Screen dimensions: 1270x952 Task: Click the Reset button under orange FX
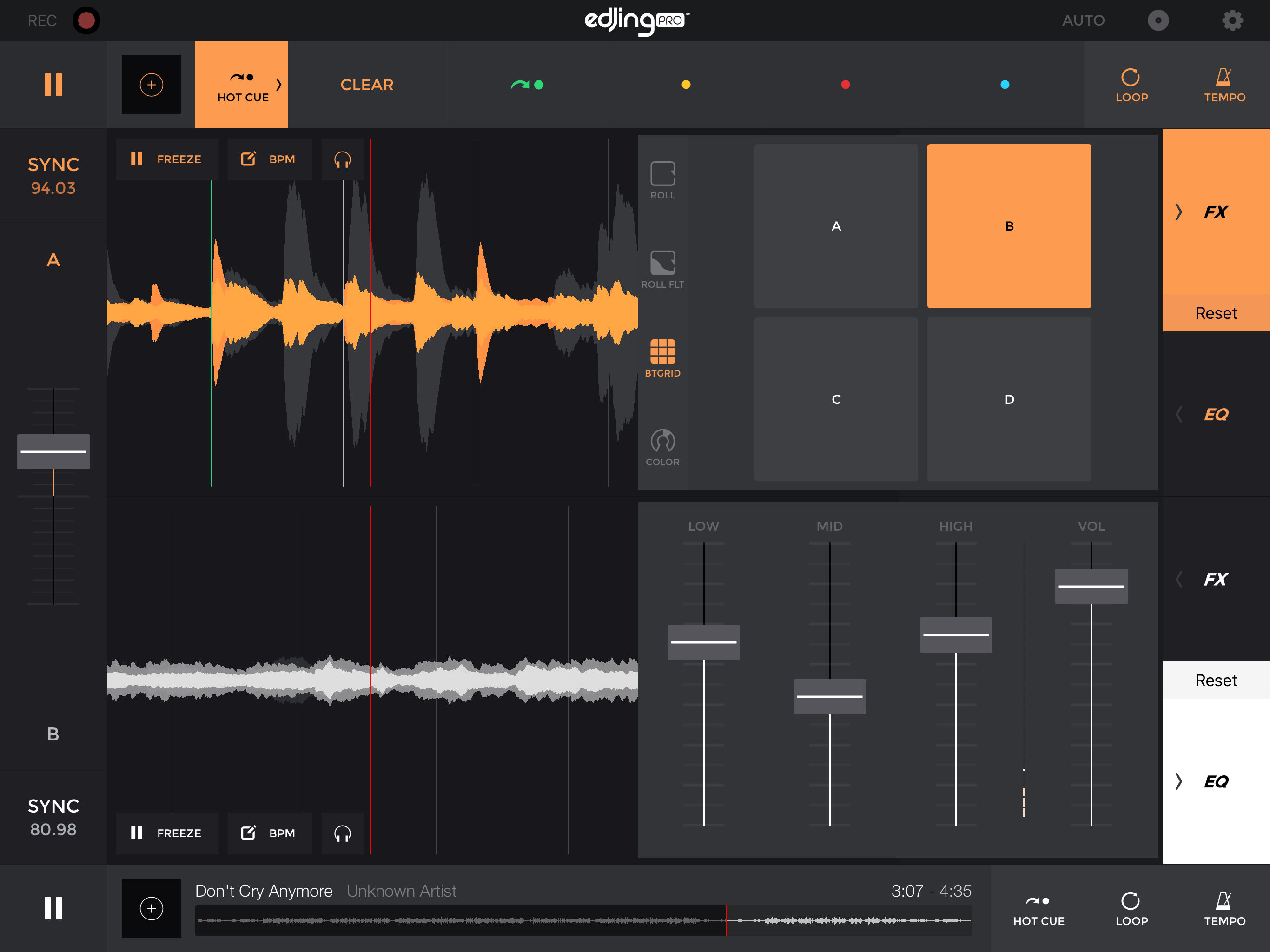pos(1216,313)
